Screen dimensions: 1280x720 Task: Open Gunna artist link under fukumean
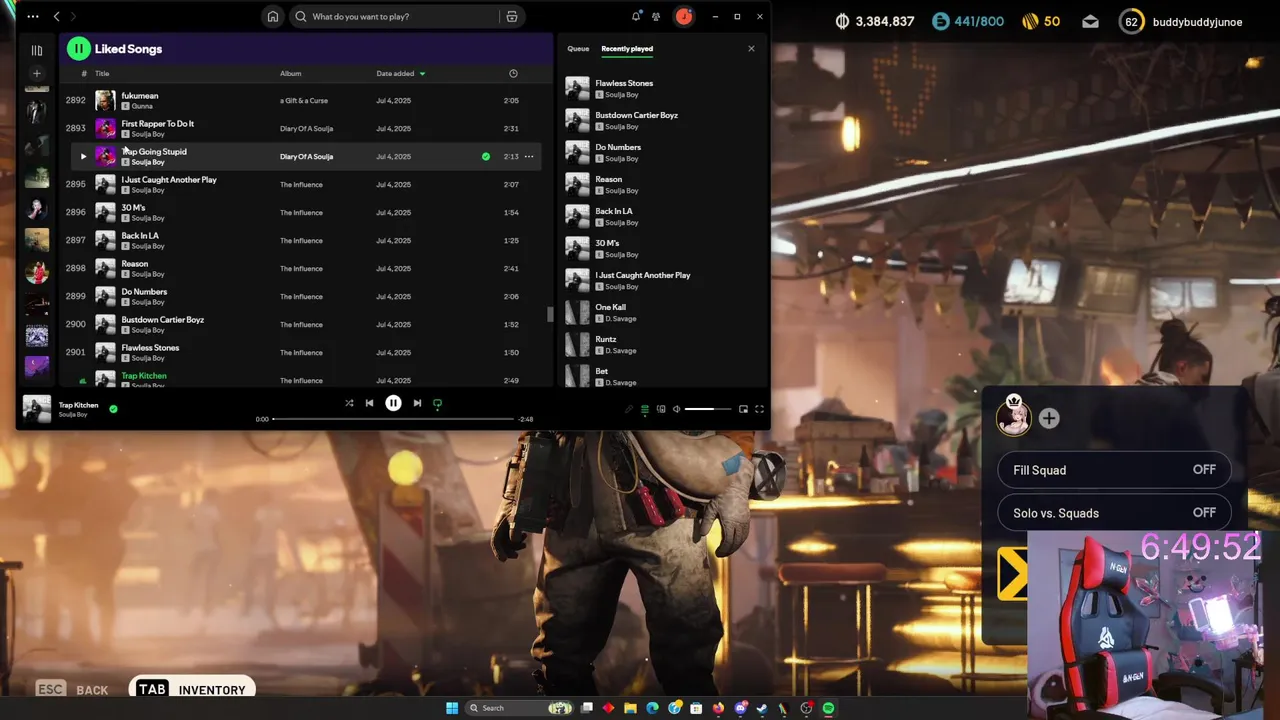[x=142, y=106]
